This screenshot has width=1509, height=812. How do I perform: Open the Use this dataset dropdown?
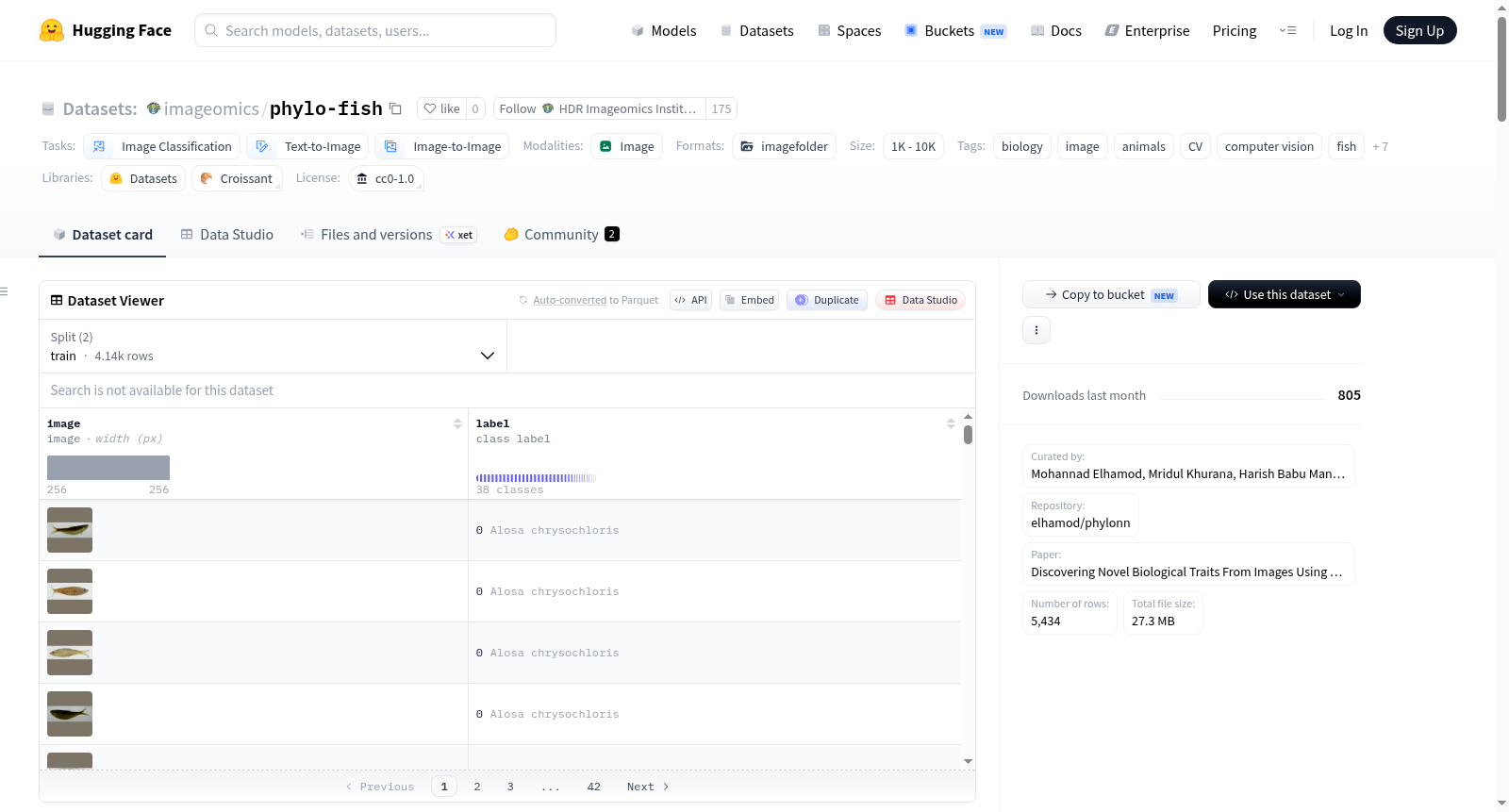pos(1285,294)
